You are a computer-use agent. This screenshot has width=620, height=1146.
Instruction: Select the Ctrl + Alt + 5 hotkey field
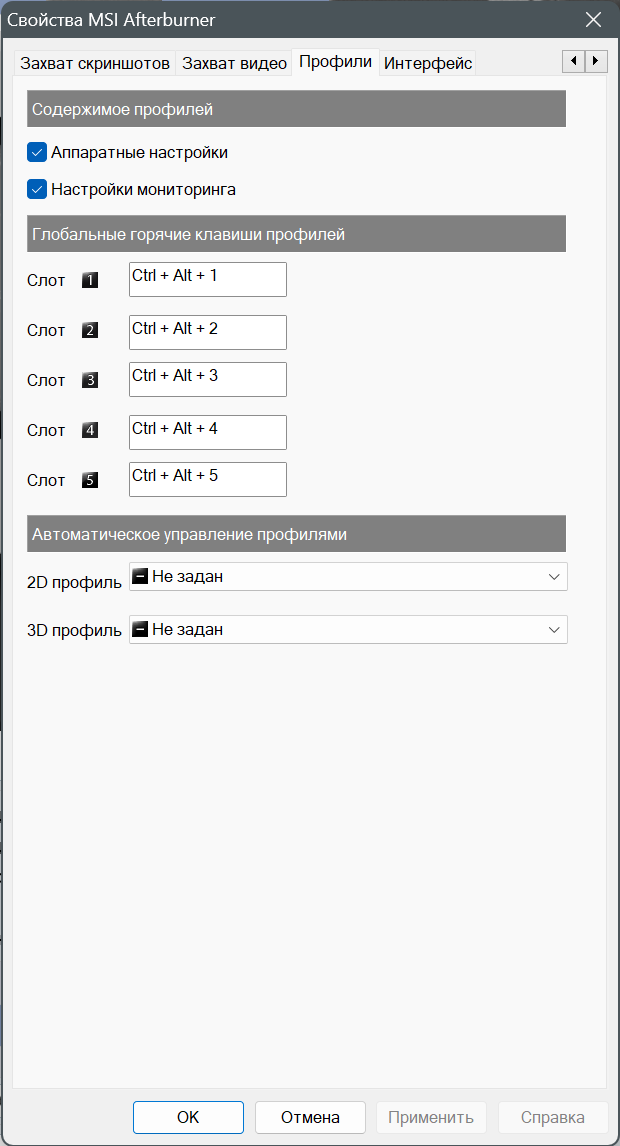point(208,480)
